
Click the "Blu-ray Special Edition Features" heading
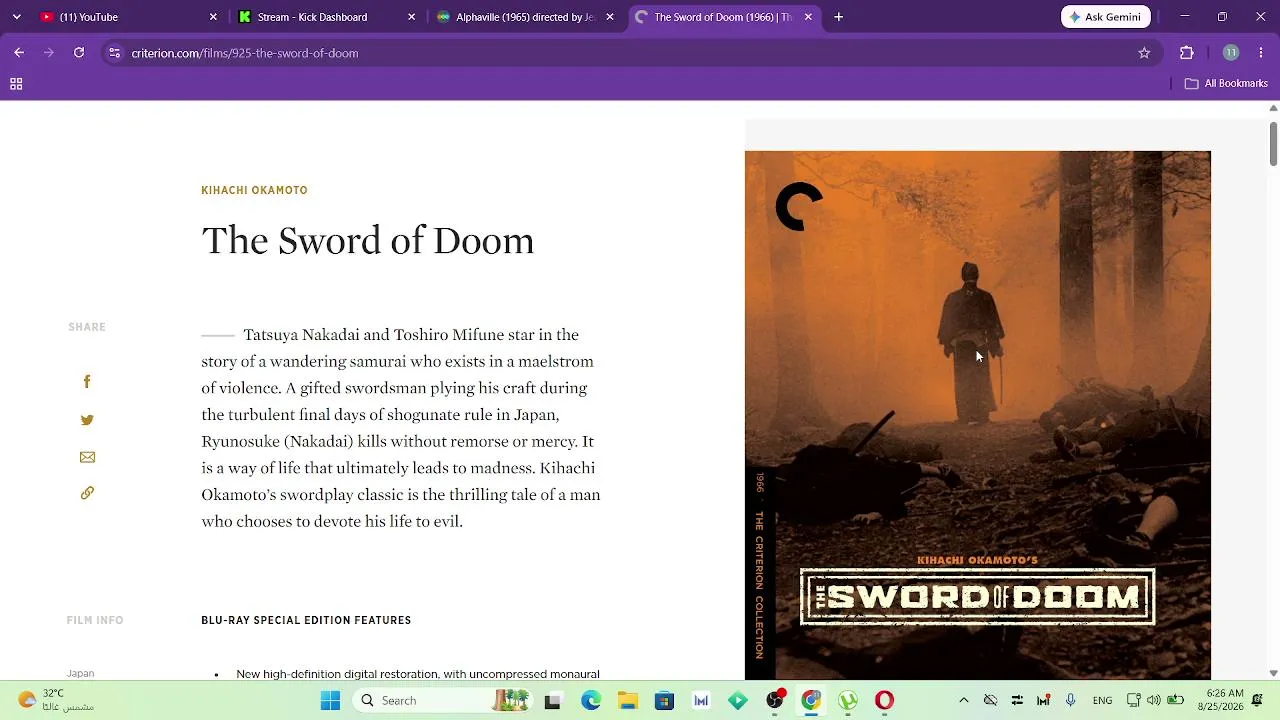[306, 620]
